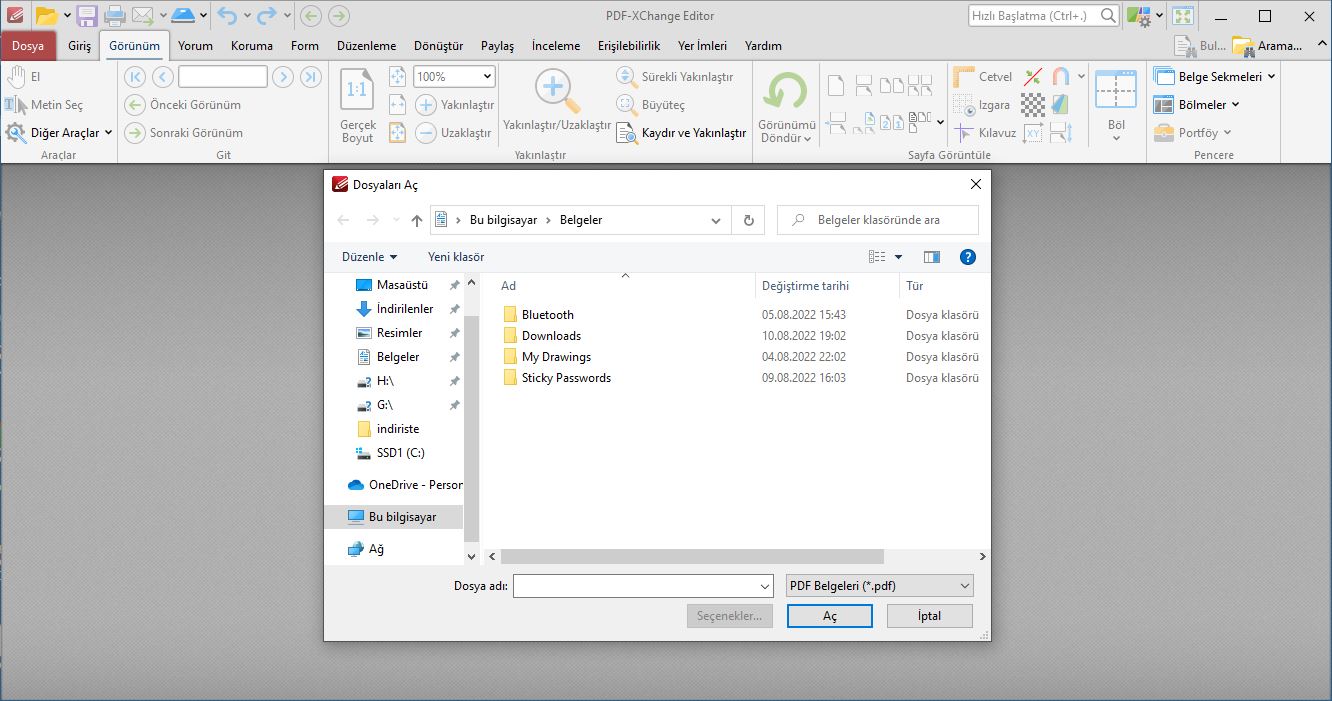Expand the address bar path history dropdown
1332x701 pixels.
click(x=716, y=220)
